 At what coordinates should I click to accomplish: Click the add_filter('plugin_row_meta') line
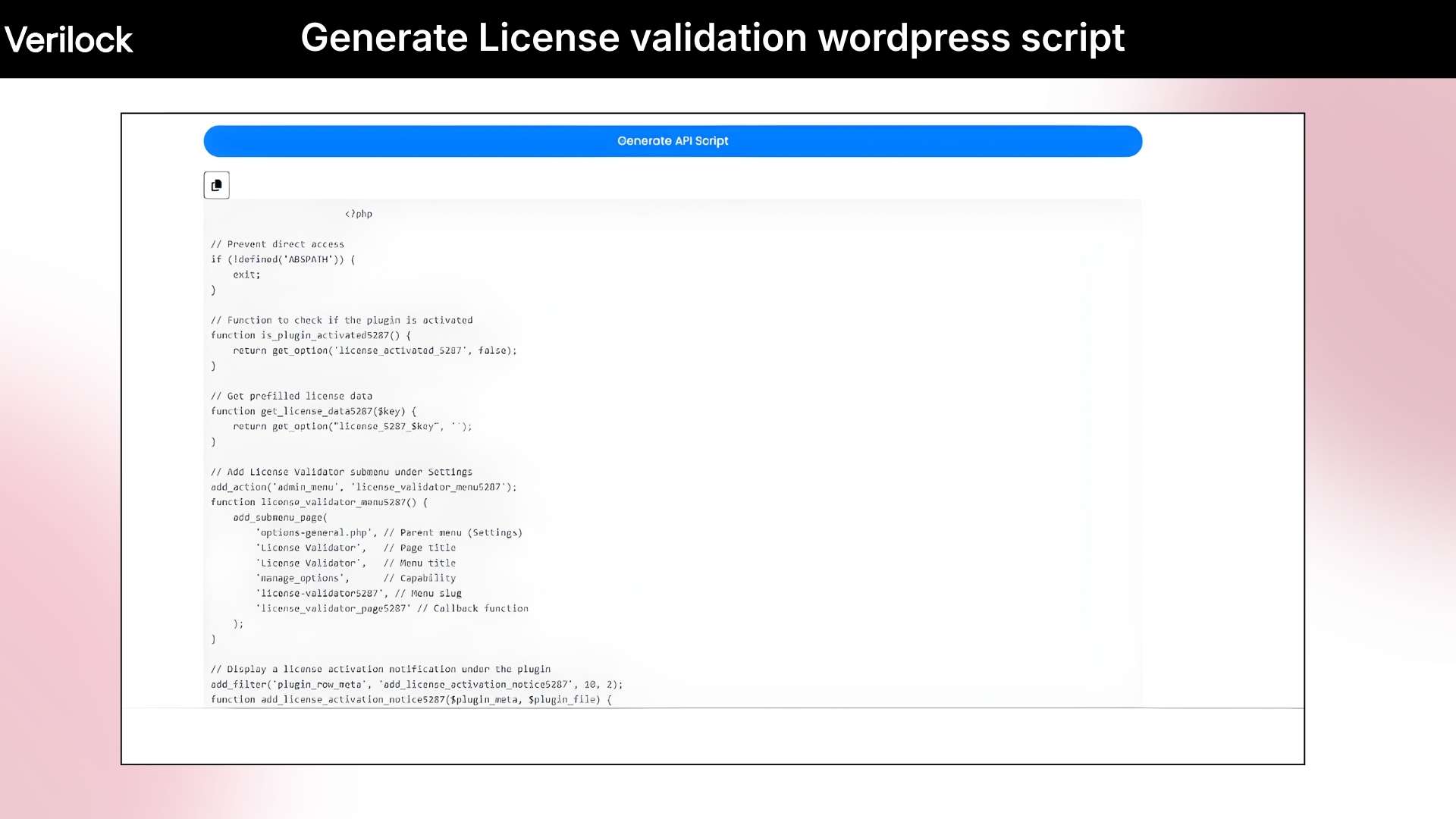[416, 684]
